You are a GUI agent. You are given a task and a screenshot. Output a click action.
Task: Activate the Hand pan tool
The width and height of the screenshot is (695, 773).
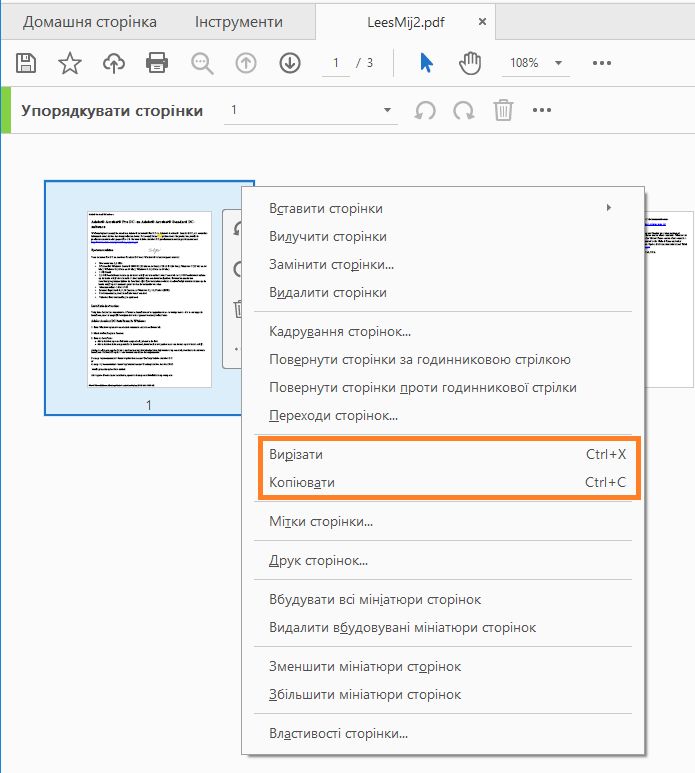470,63
